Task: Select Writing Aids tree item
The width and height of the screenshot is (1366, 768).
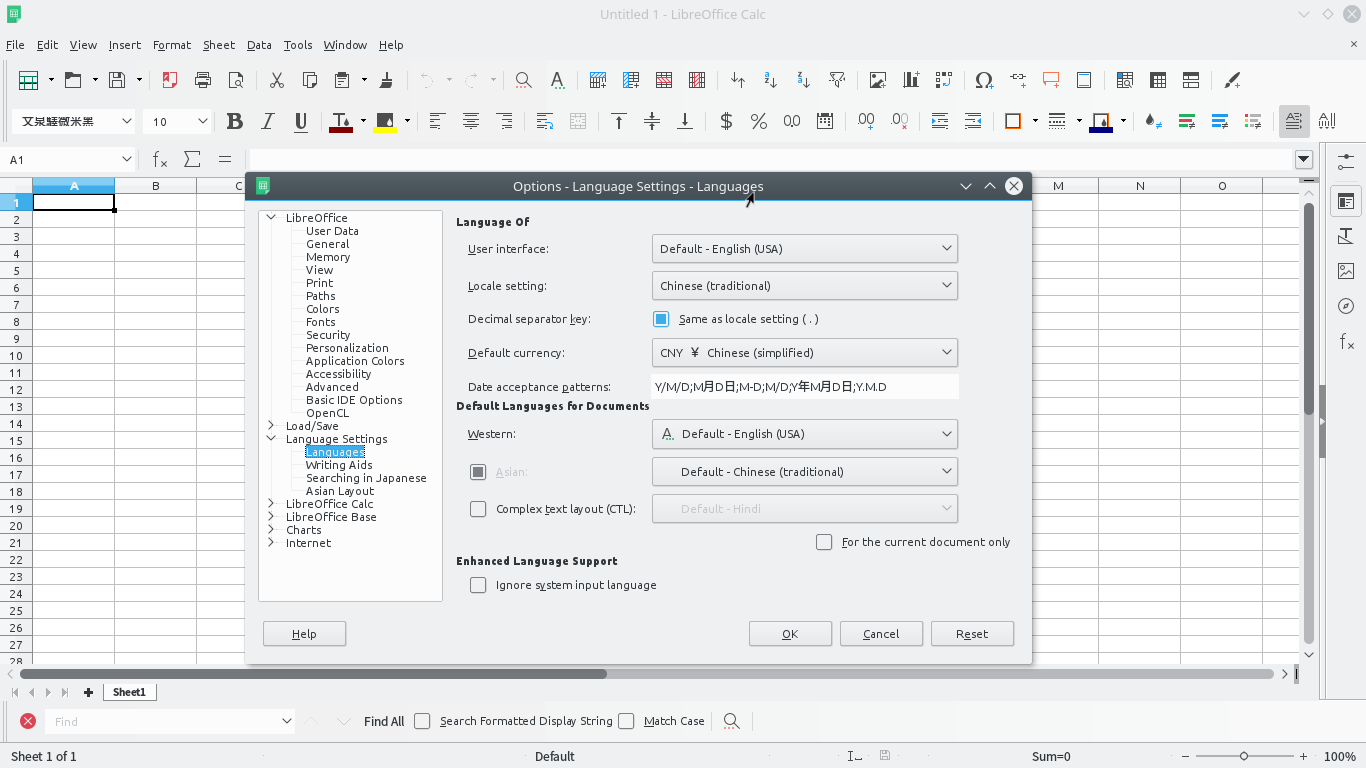Action: pyautogui.click(x=339, y=465)
